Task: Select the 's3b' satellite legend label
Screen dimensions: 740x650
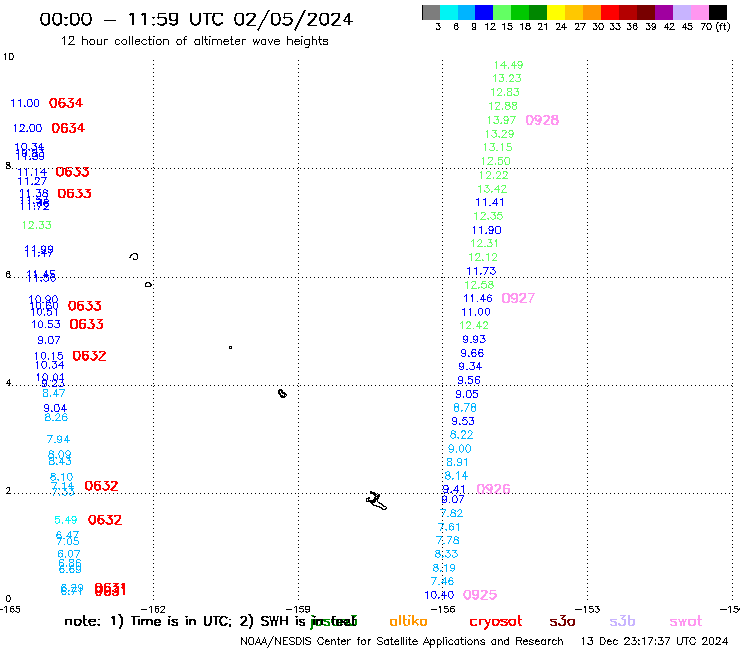Action: coord(622,621)
